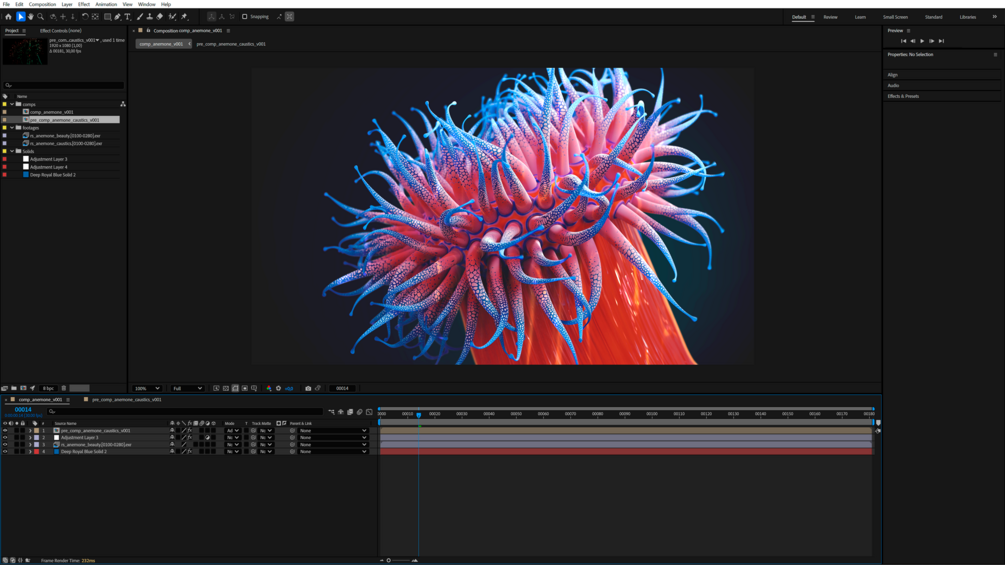The width and height of the screenshot is (1005, 565).
Task: Create a new folder in Project panel
Action: 13,388
